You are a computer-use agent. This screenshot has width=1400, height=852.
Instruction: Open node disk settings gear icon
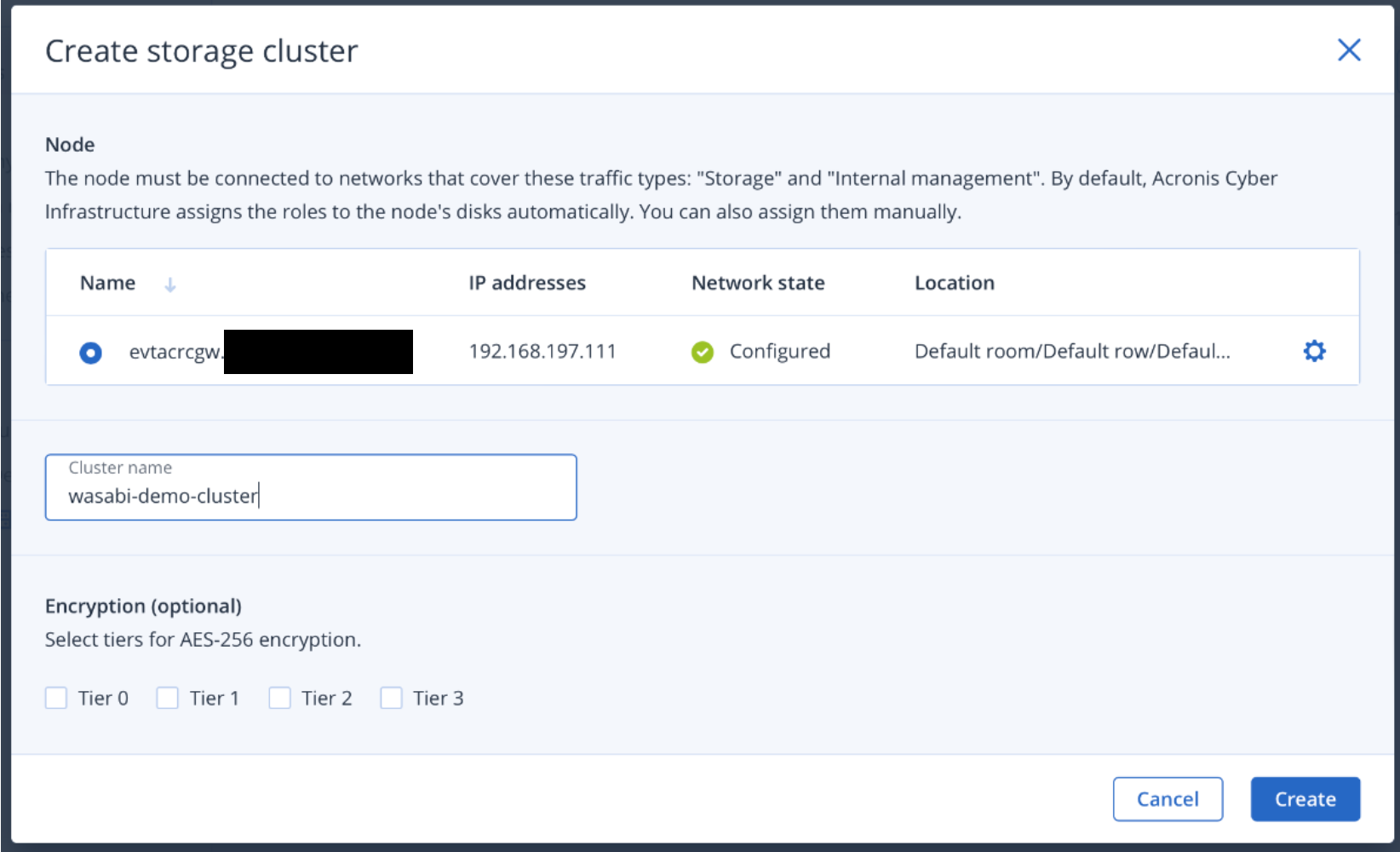coord(1314,351)
